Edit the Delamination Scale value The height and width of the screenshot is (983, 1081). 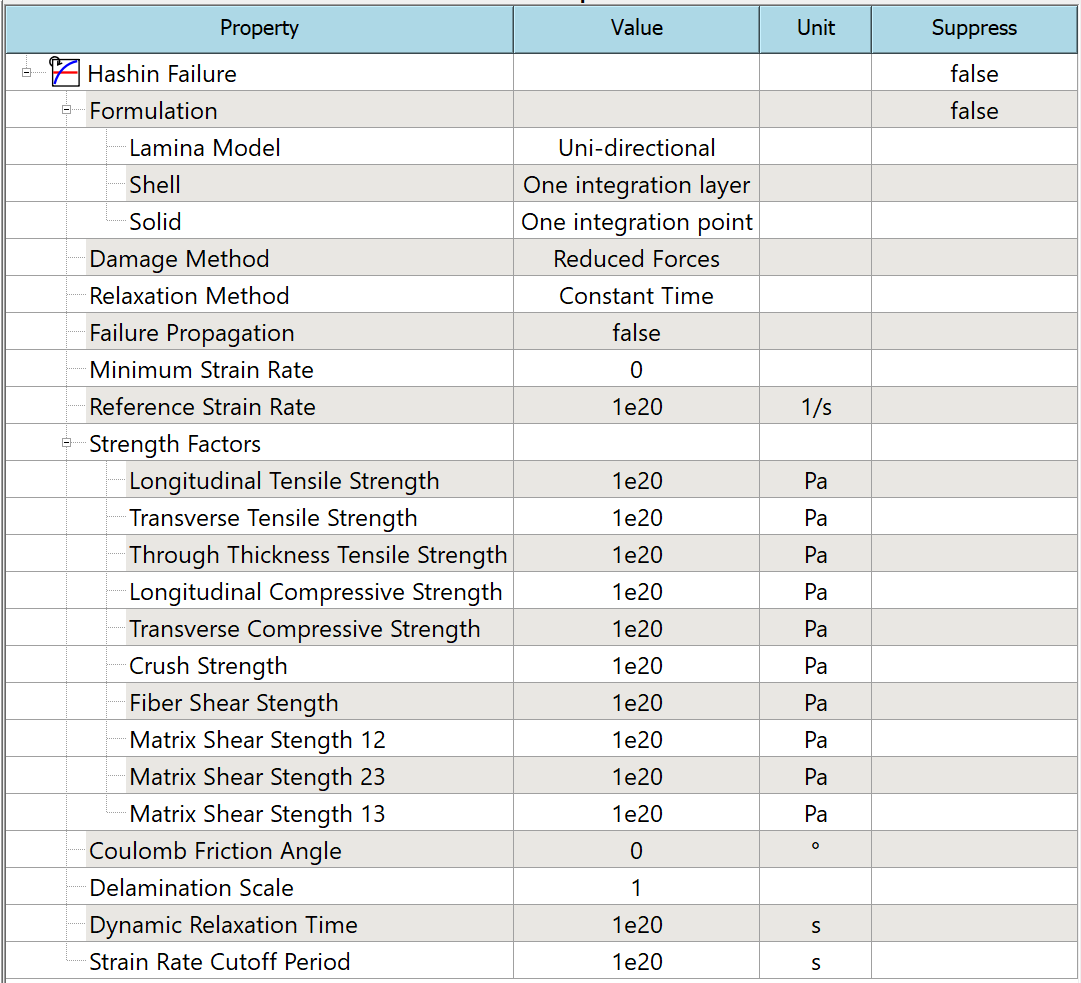pyautogui.click(x=636, y=887)
